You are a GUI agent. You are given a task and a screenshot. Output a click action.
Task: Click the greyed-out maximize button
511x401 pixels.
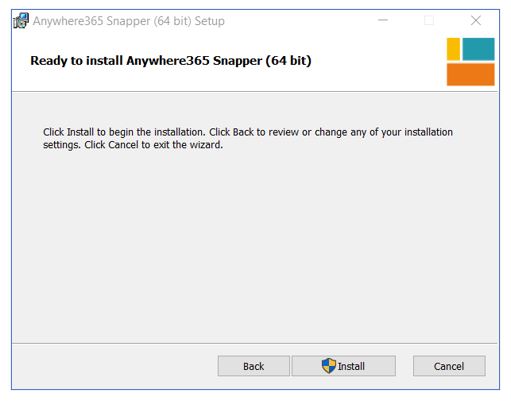[429, 21]
